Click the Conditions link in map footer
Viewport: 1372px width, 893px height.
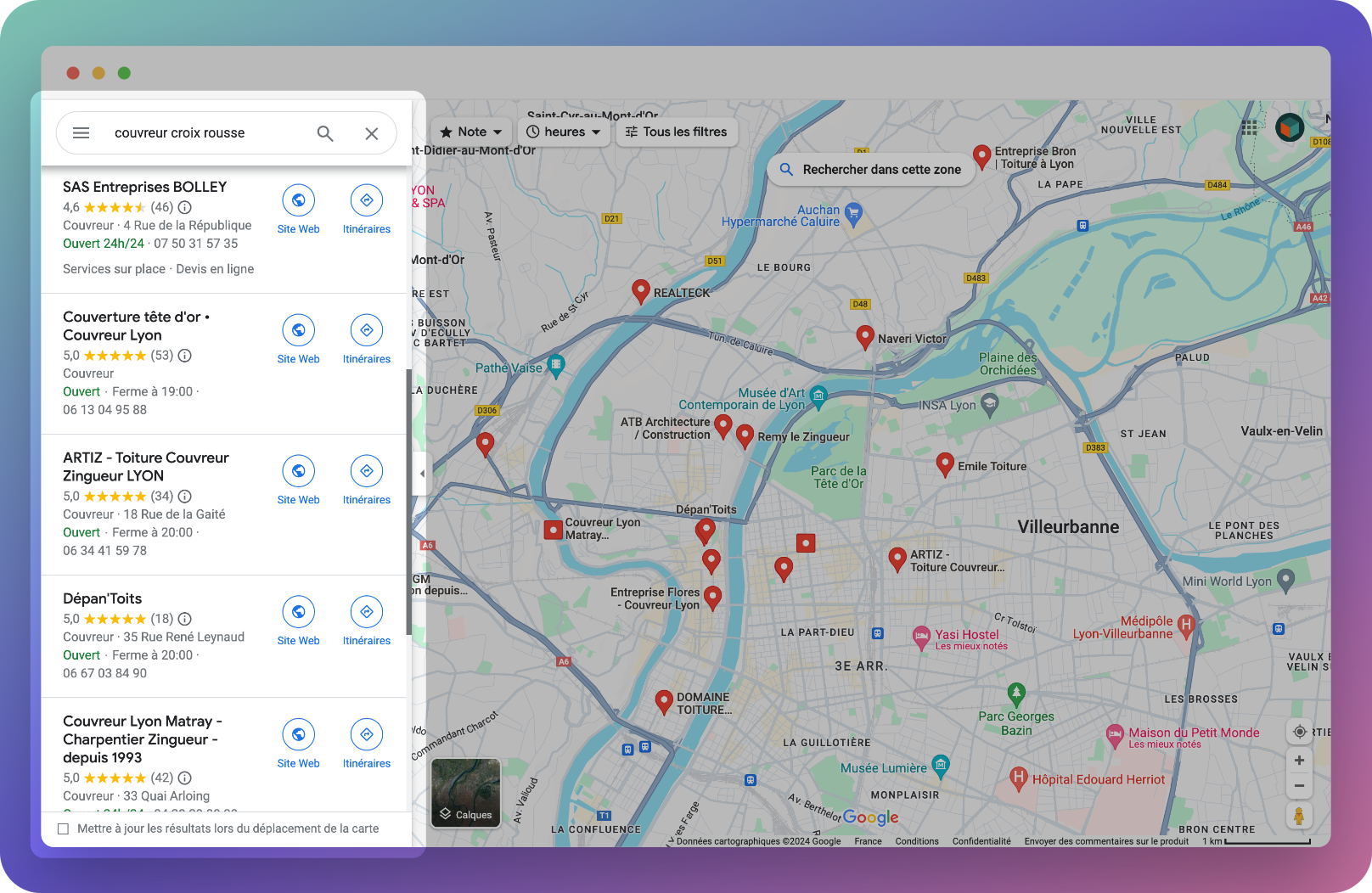click(x=917, y=841)
